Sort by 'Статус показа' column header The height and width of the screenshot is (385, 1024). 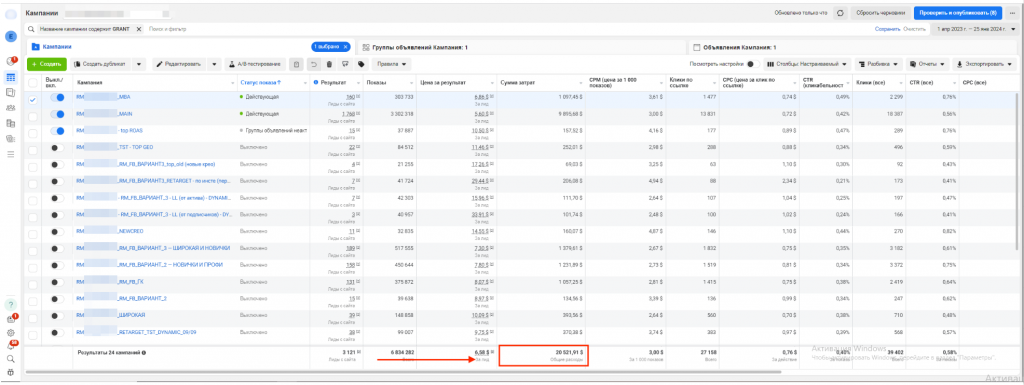pyautogui.click(x=260, y=83)
